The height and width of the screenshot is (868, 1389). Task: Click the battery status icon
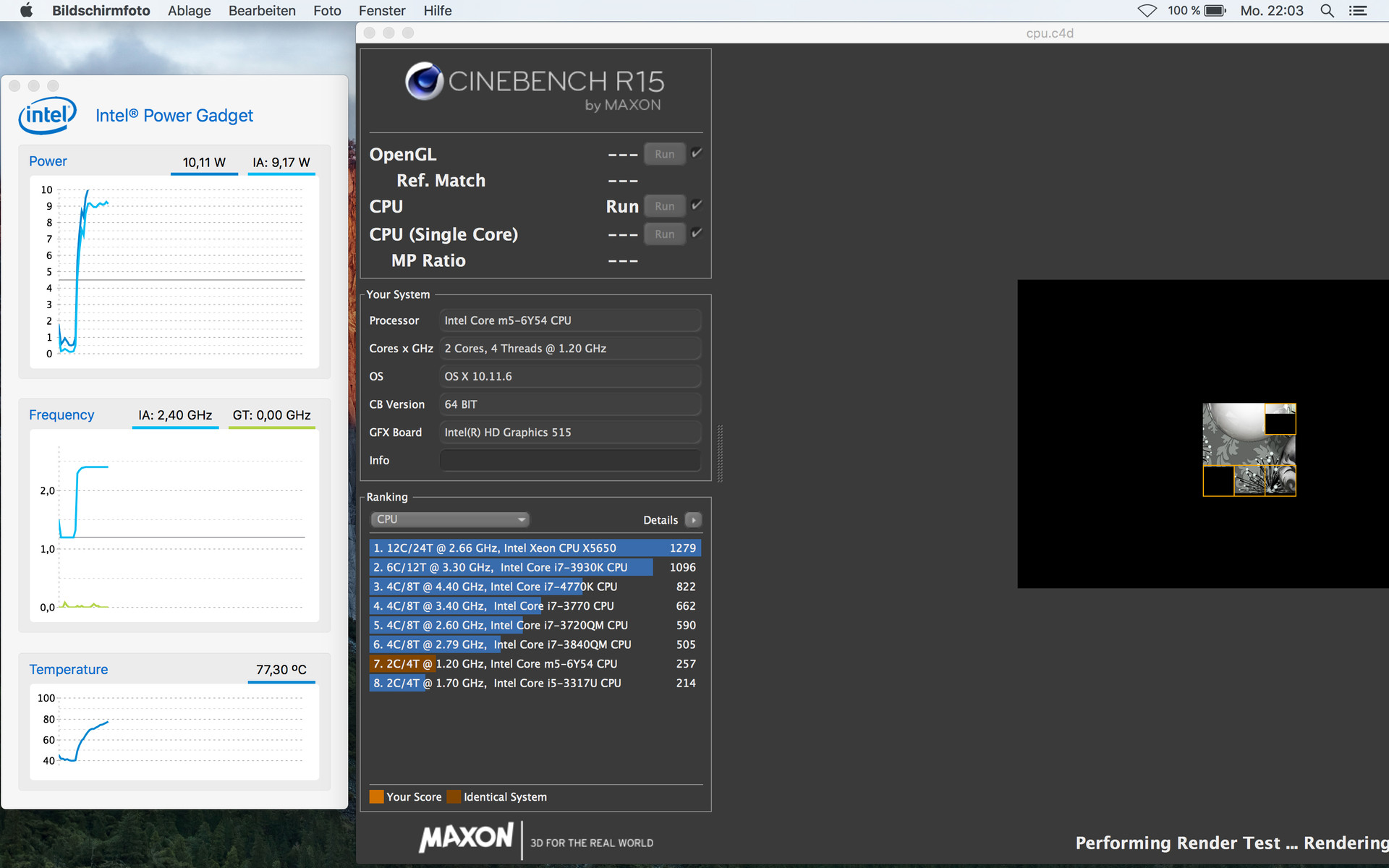pyautogui.click(x=1215, y=10)
